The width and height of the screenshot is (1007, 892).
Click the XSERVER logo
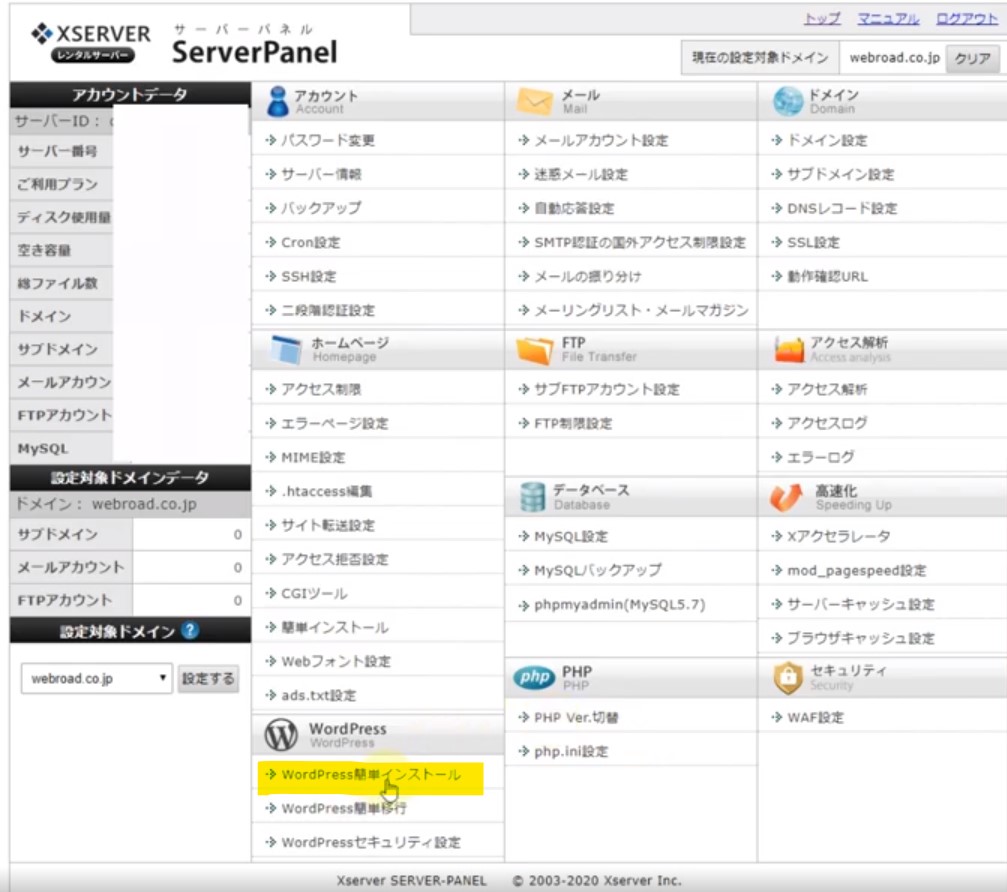[x=91, y=42]
